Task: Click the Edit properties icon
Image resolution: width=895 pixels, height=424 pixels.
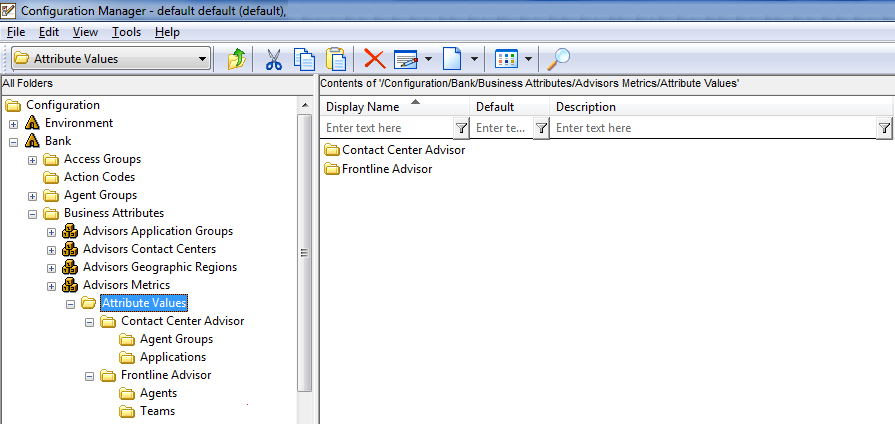Action: coord(405,59)
